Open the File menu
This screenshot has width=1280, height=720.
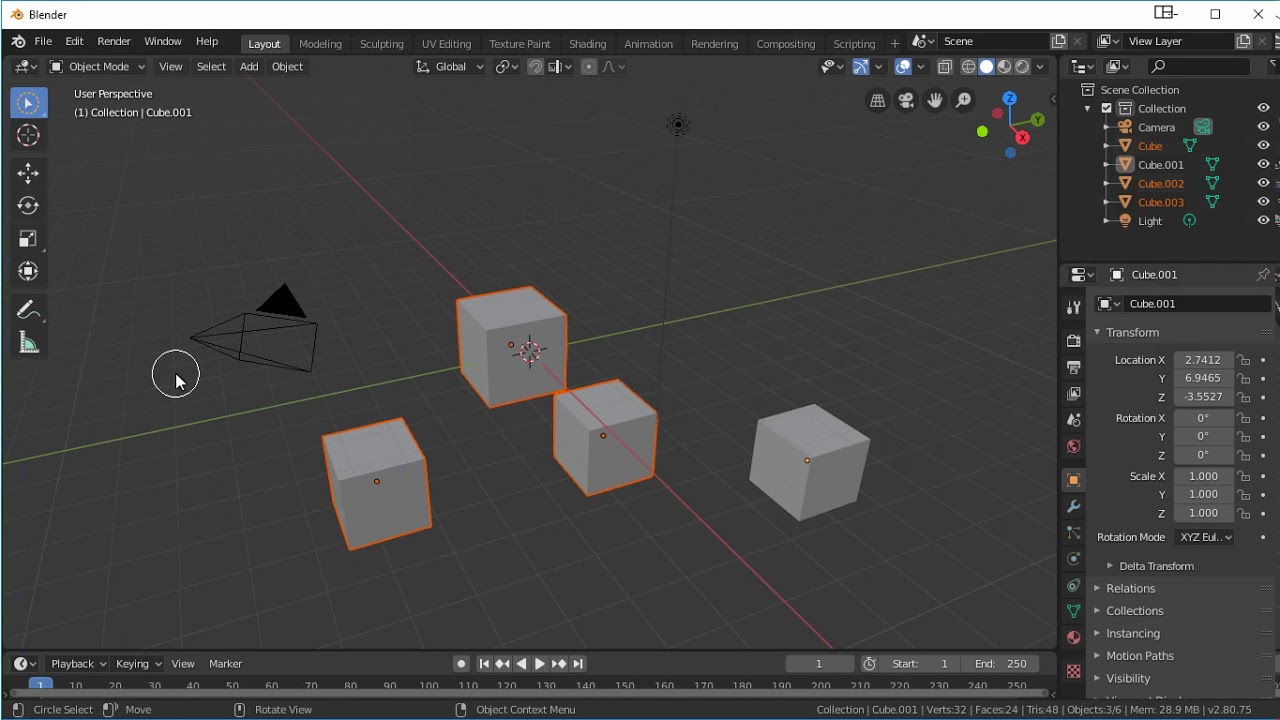click(x=43, y=42)
